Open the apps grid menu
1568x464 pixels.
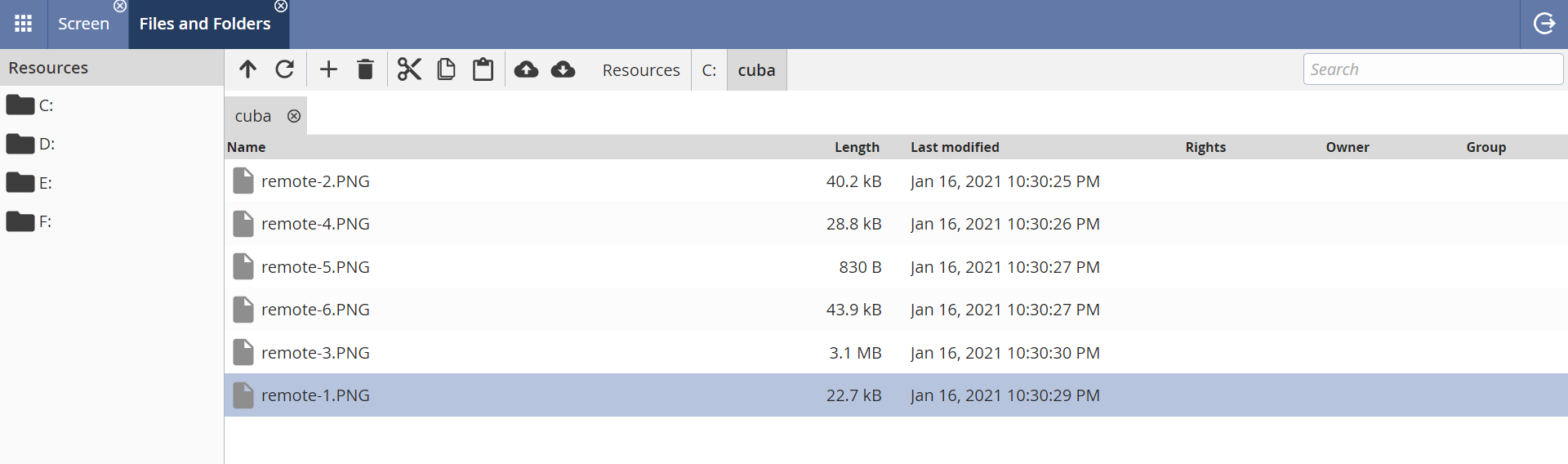click(24, 24)
